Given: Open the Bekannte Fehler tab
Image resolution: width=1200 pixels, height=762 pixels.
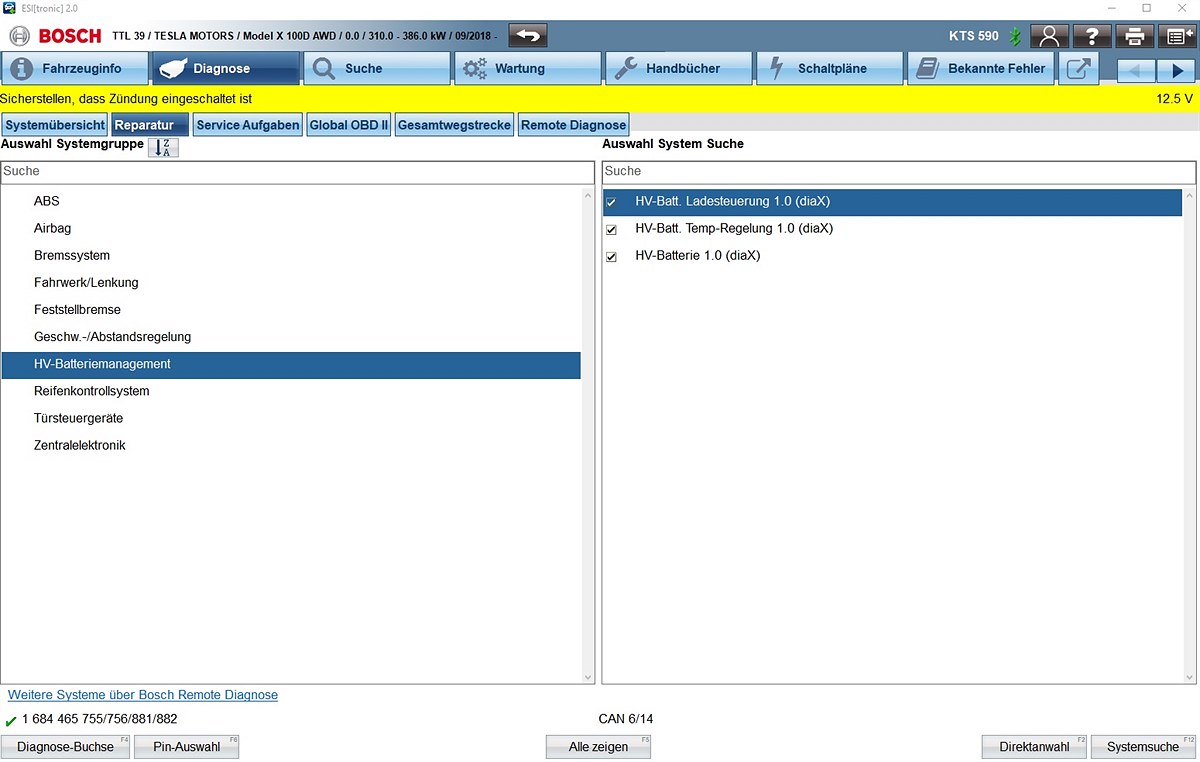Looking at the screenshot, I should click(981, 69).
